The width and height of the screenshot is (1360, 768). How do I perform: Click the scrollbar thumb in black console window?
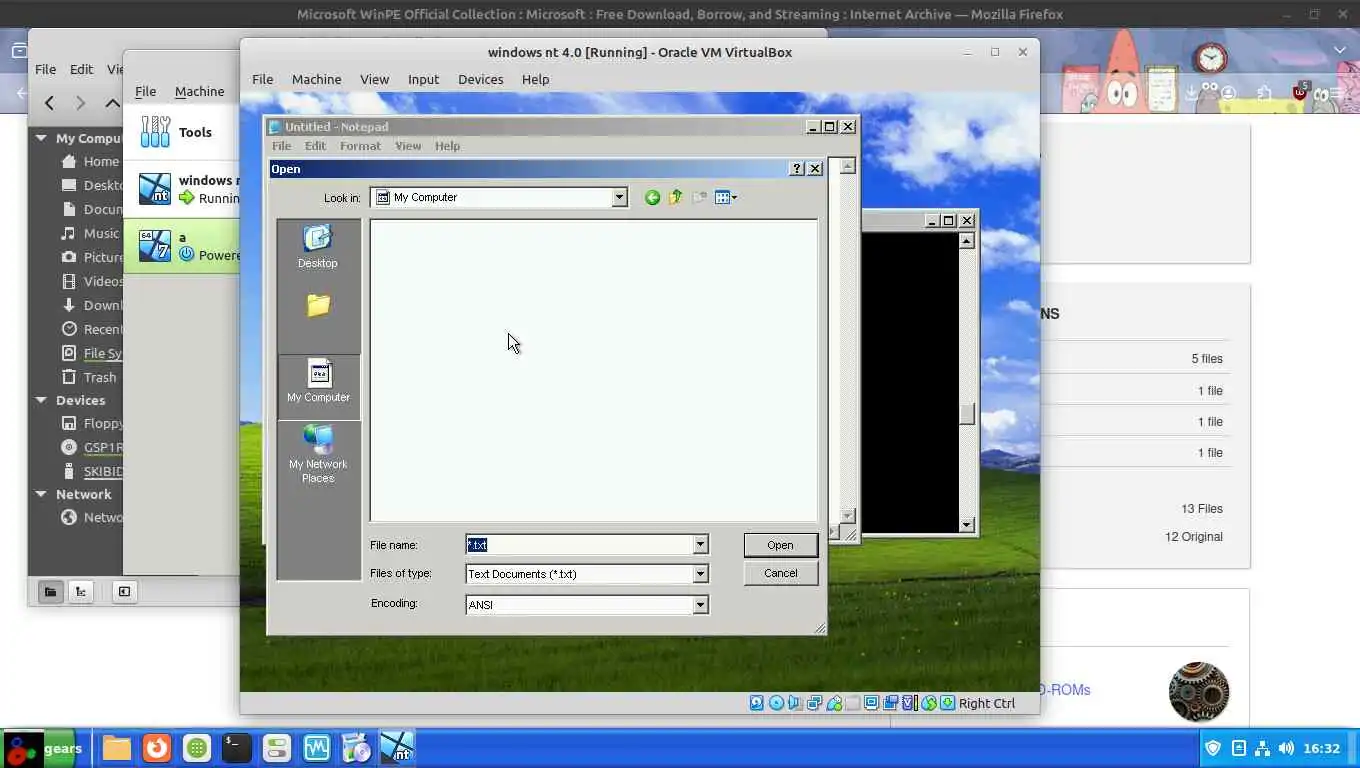(x=966, y=414)
